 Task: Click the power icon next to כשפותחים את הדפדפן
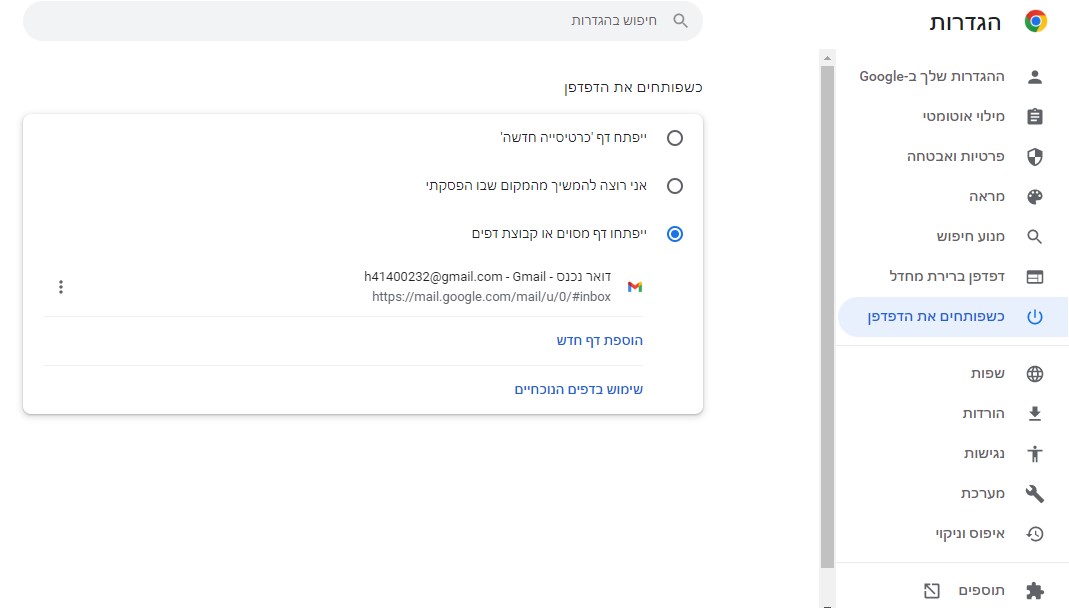click(x=1035, y=316)
